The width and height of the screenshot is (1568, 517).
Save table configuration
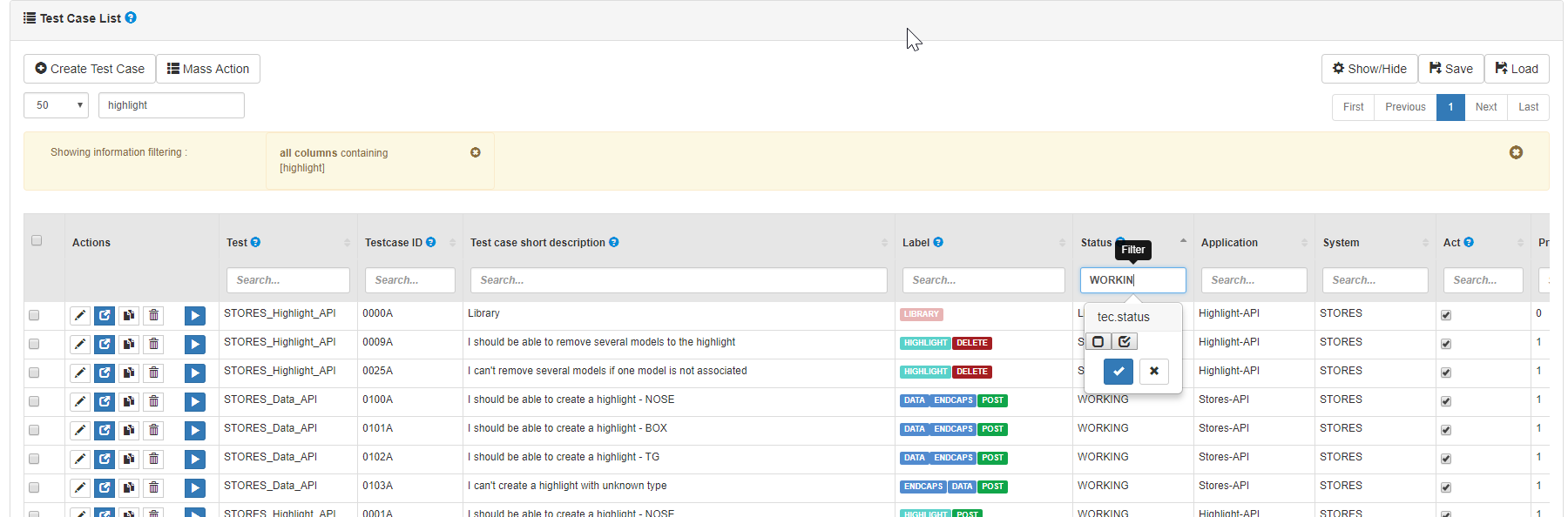[x=1451, y=69]
